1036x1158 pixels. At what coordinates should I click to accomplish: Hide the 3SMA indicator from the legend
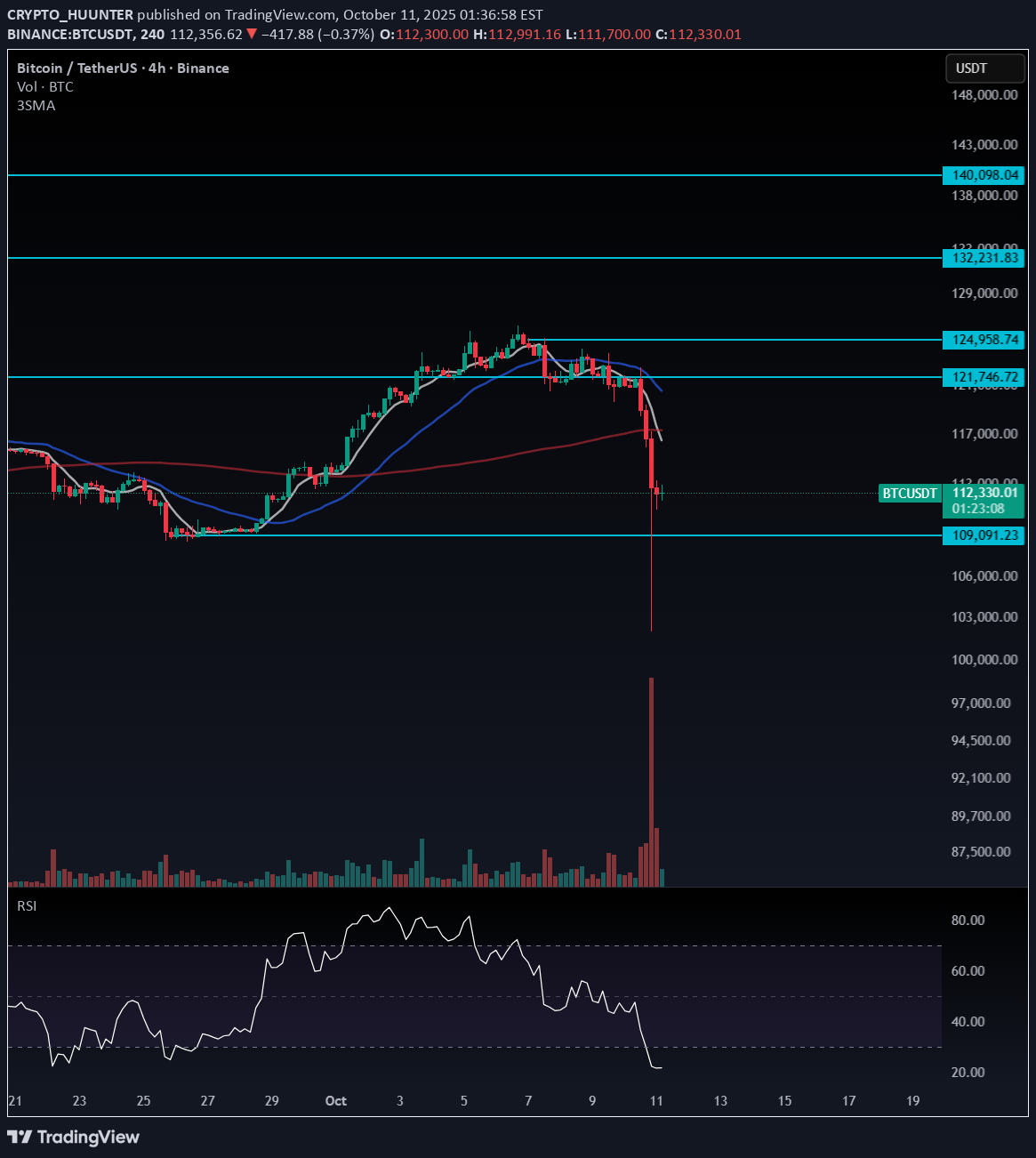click(36, 105)
